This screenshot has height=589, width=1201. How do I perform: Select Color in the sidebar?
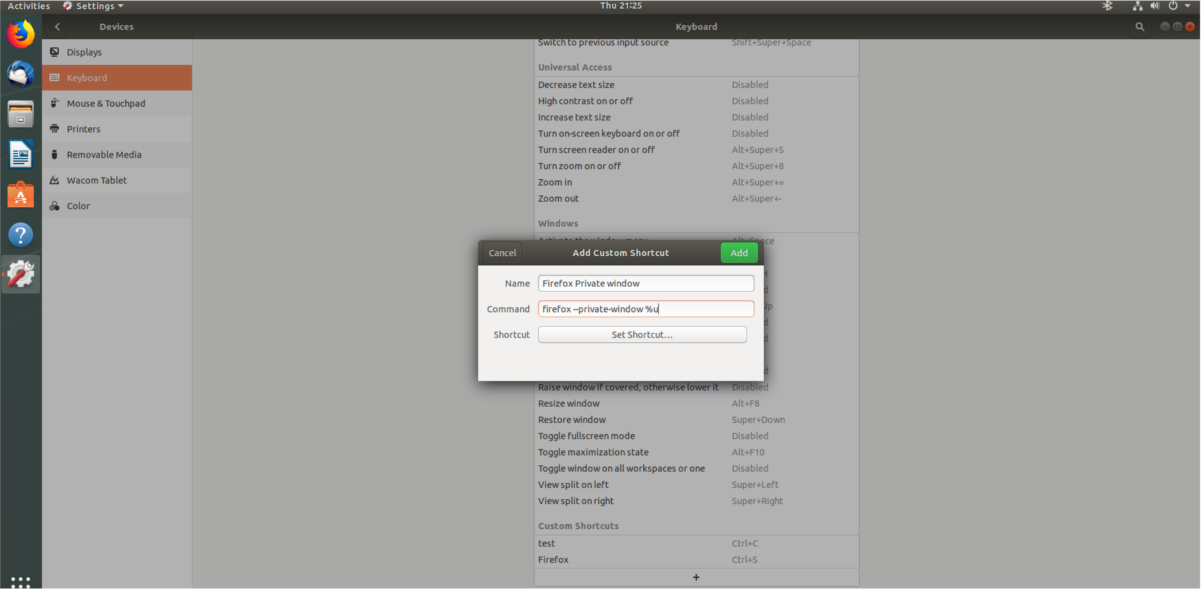[x=117, y=206]
